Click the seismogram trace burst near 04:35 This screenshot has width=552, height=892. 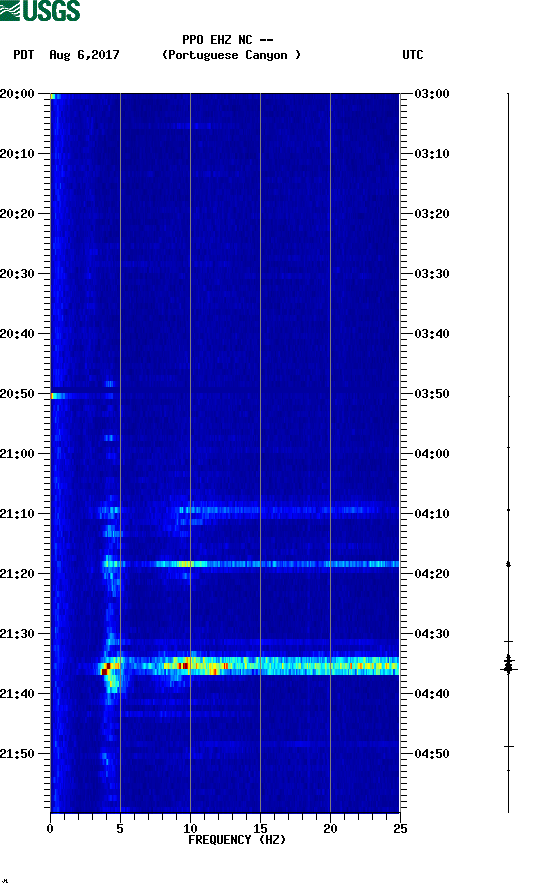pyautogui.click(x=508, y=664)
